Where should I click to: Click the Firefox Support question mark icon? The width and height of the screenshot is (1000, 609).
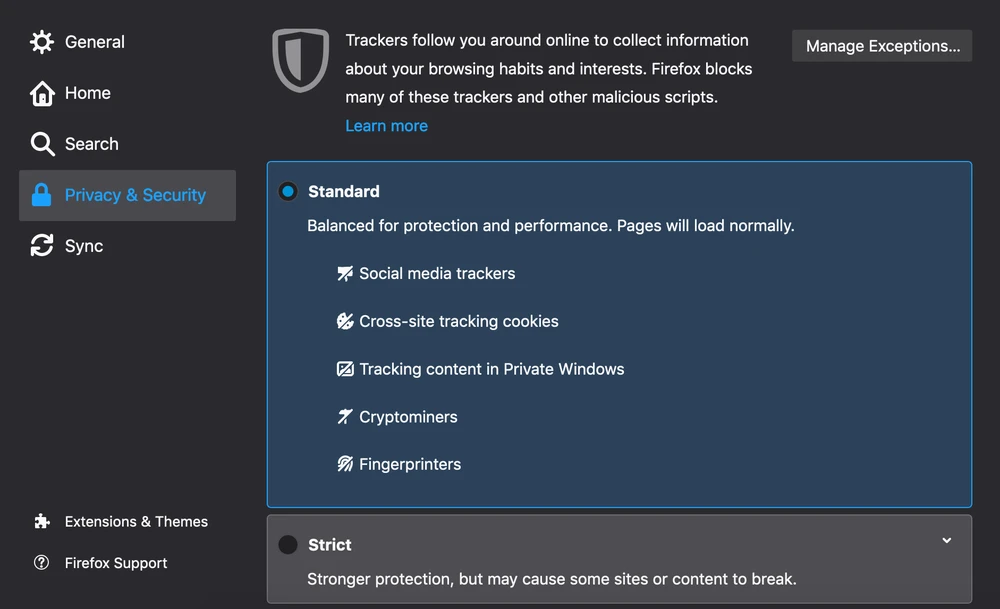[42, 563]
